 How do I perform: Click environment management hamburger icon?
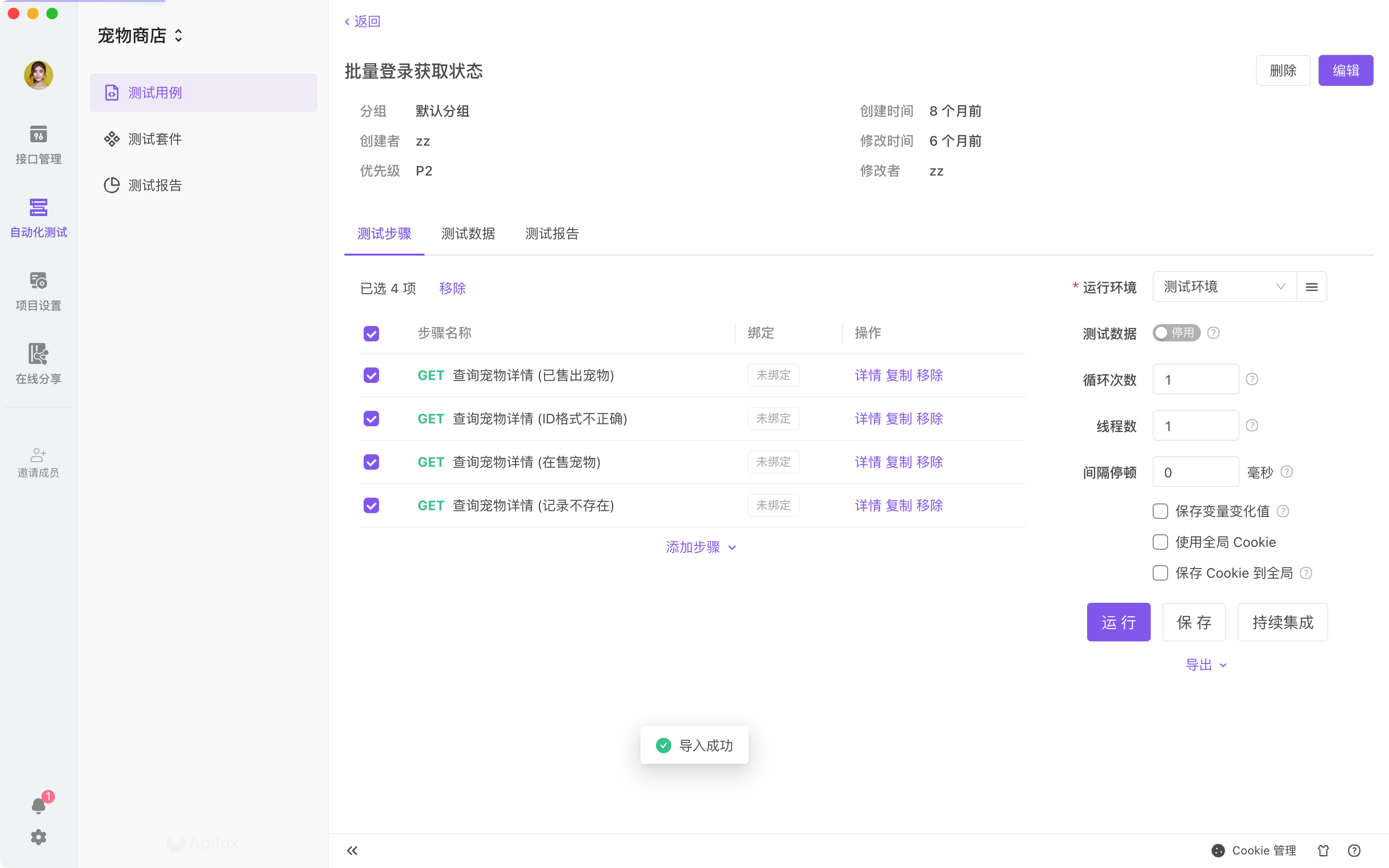[1311, 287]
